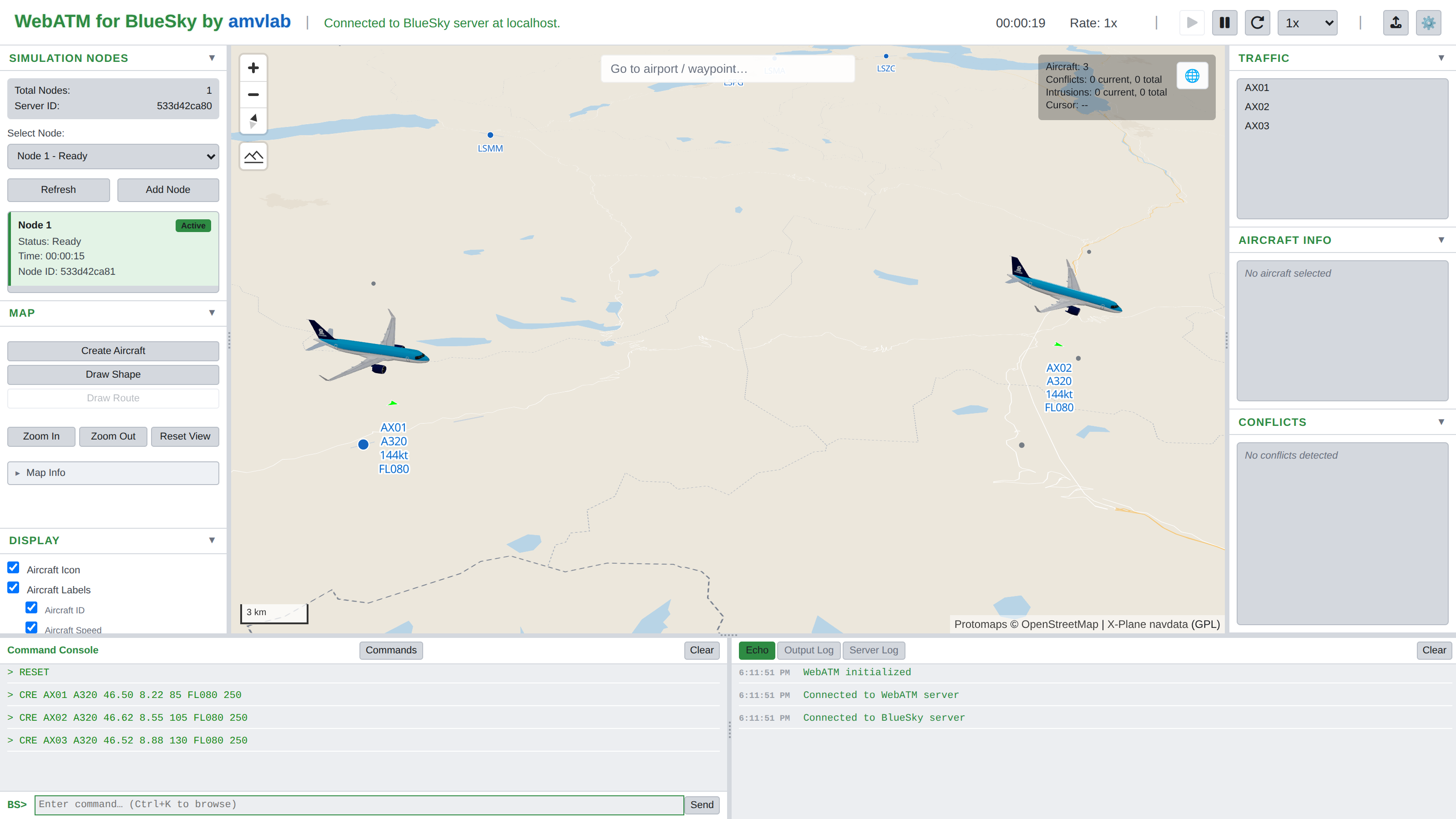The image size is (1456, 819).
Task: Toggle Aircraft ID checkbox
Action: 32,607
